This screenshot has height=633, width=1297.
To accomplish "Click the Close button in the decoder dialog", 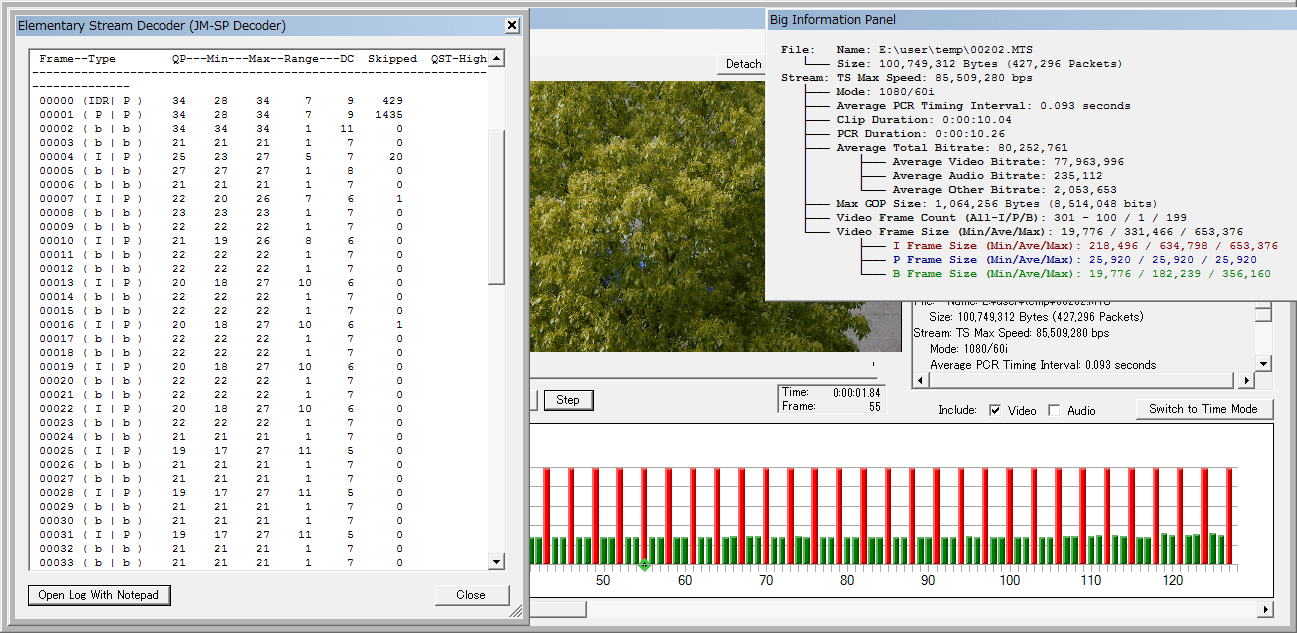I will pos(470,595).
